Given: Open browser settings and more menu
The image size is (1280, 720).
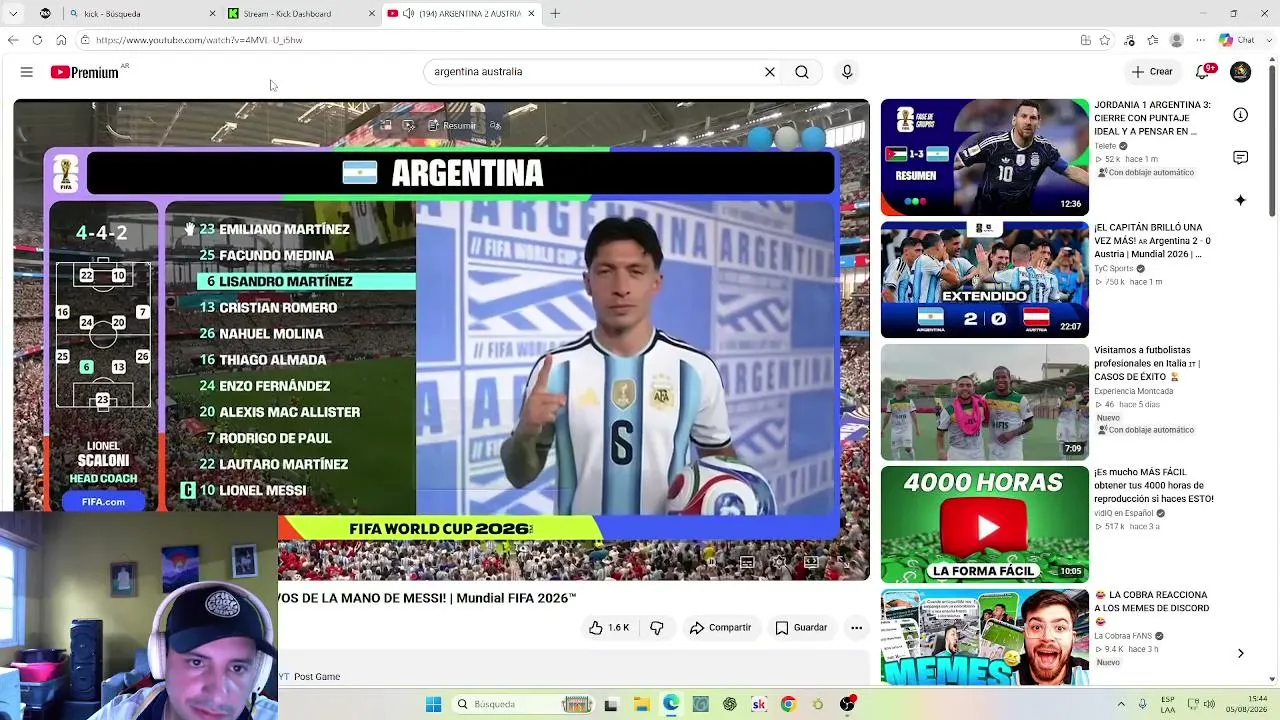Looking at the screenshot, I should click(1200, 40).
